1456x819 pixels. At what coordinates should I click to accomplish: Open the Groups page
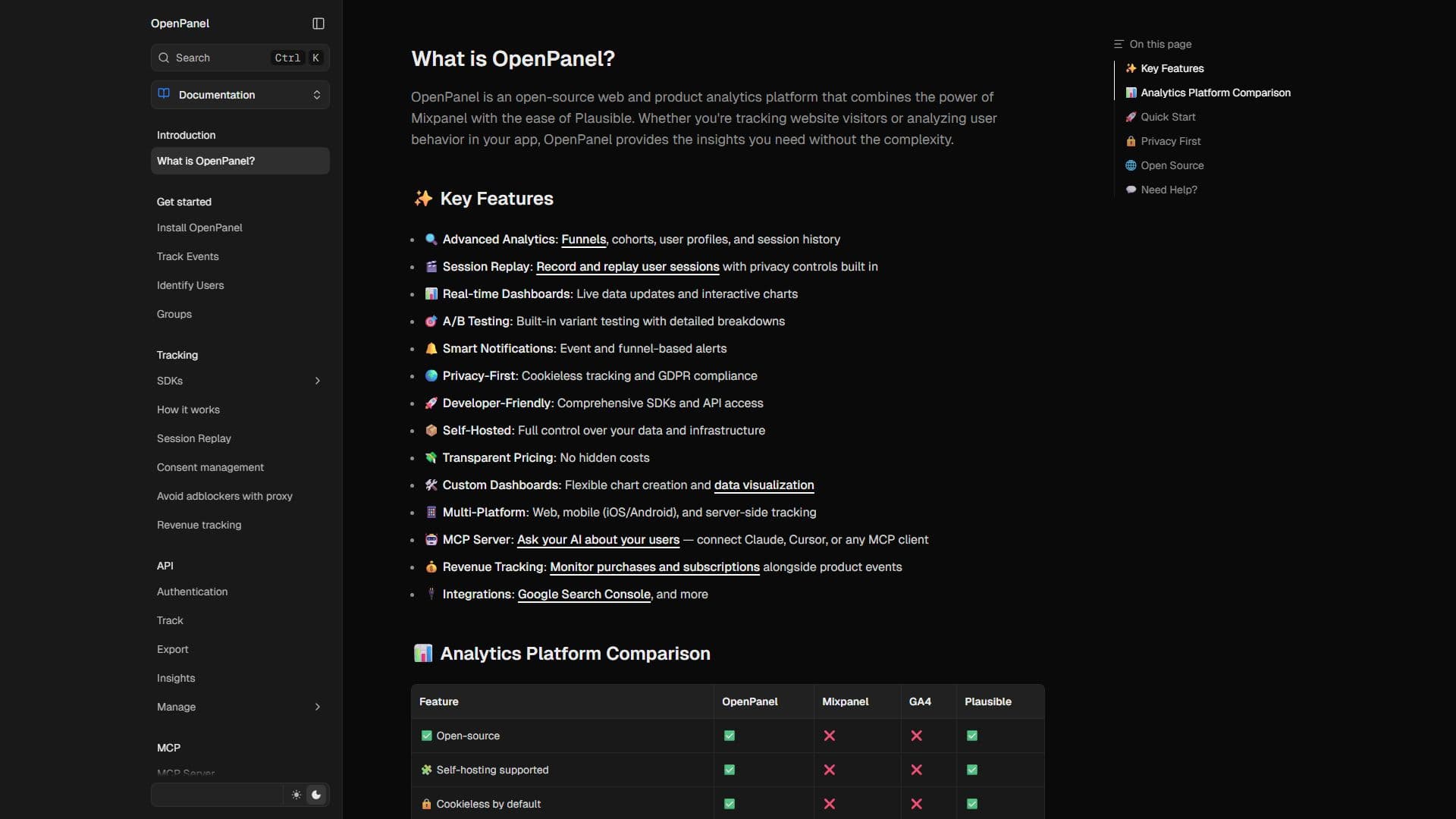(x=174, y=314)
